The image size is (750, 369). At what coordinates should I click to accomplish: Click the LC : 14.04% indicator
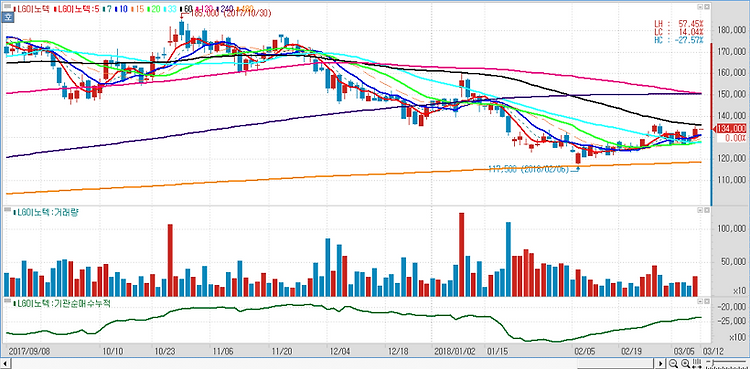point(679,32)
